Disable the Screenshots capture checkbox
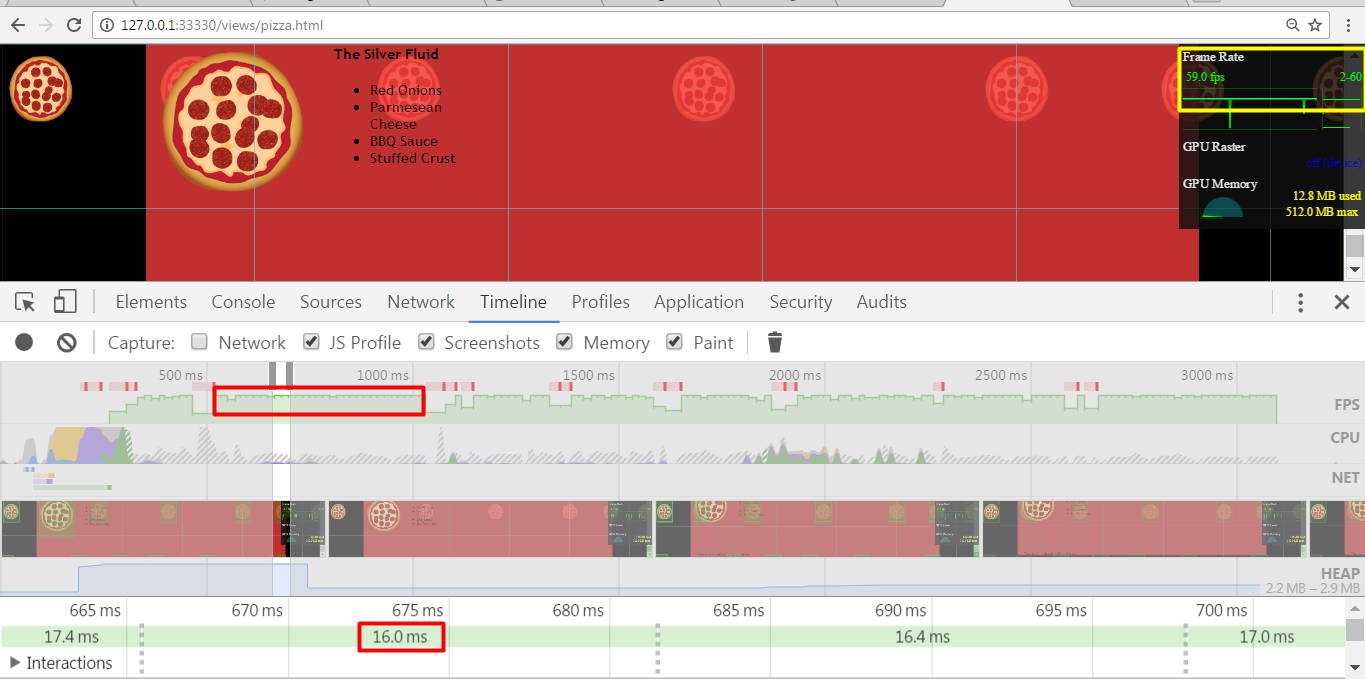Image resolution: width=1365 pixels, height=680 pixels. (x=426, y=342)
